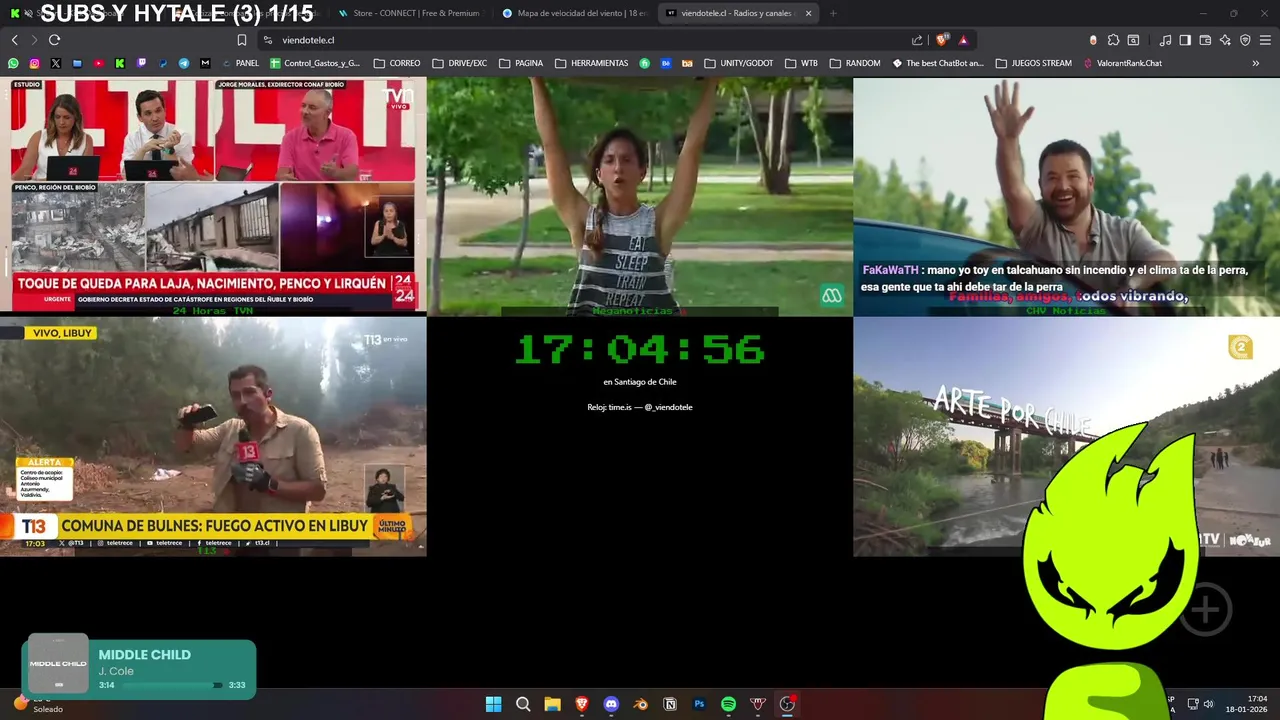Open Brave Shields lion icon
This screenshot has height=720, width=1280.
(x=942, y=40)
